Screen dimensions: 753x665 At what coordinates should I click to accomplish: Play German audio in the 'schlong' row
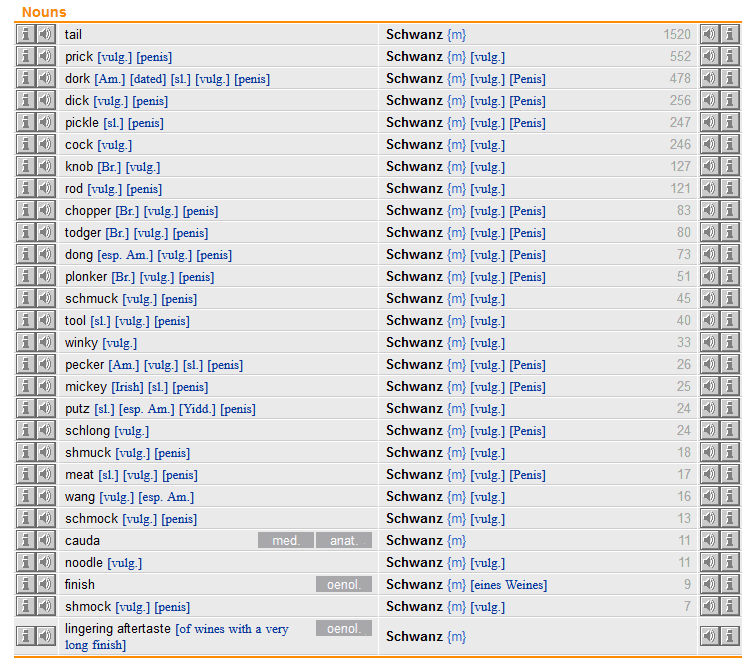pyautogui.click(x=709, y=431)
